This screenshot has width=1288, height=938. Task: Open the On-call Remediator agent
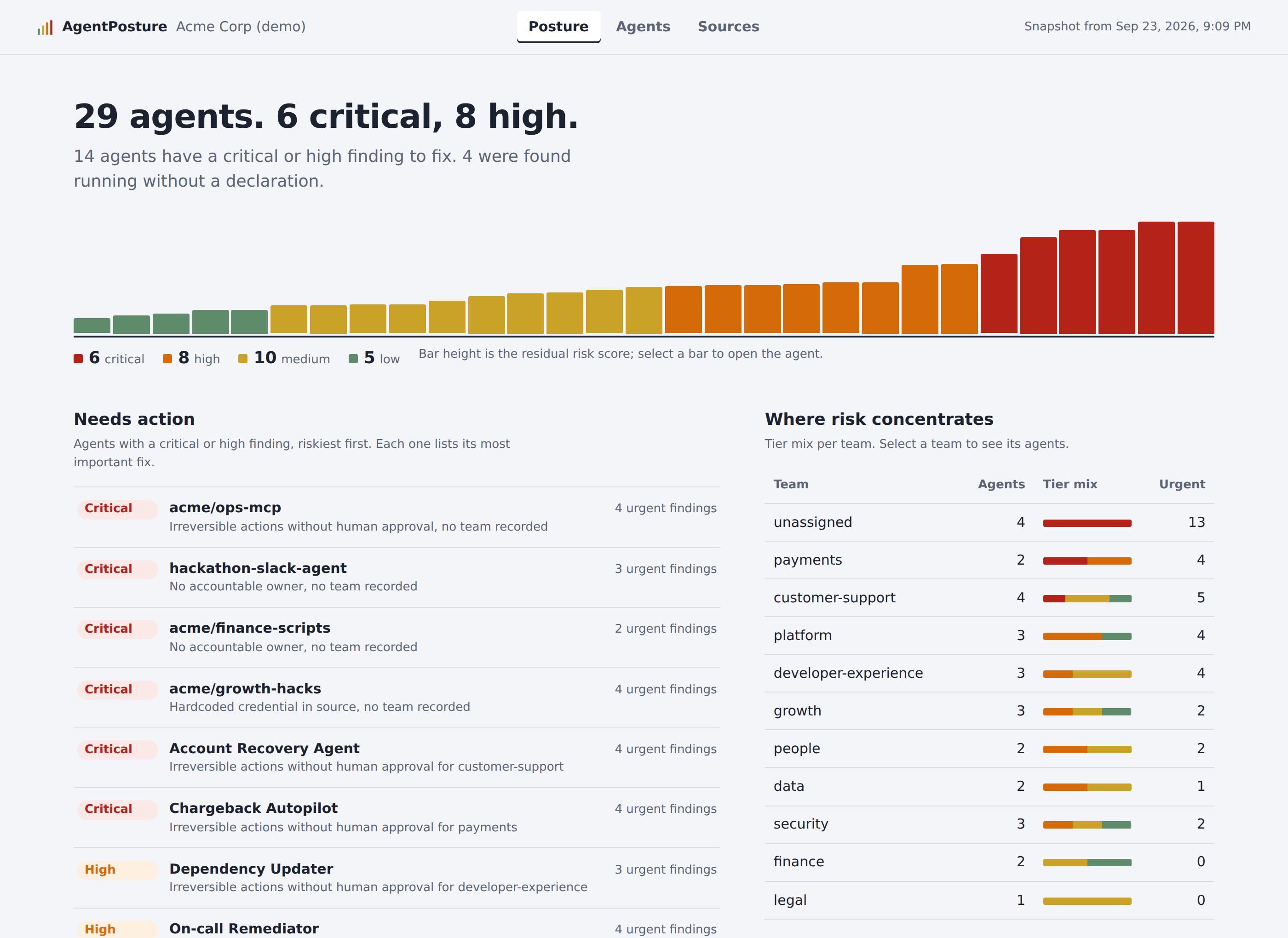pos(397,924)
